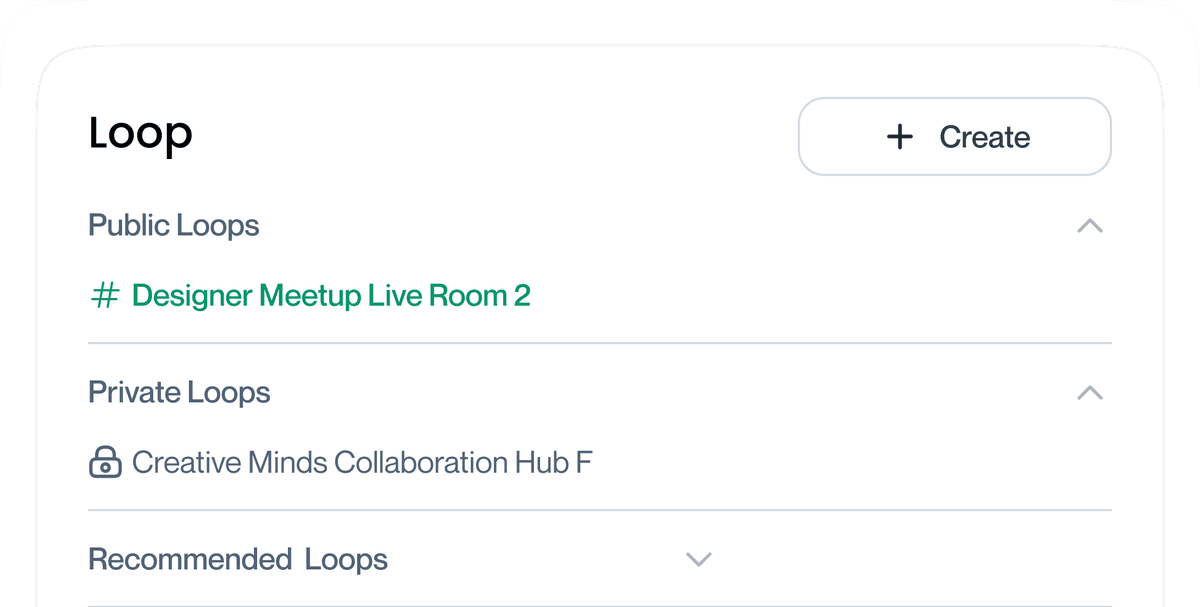Expand Recommended Loops using its down chevron

click(x=698, y=559)
